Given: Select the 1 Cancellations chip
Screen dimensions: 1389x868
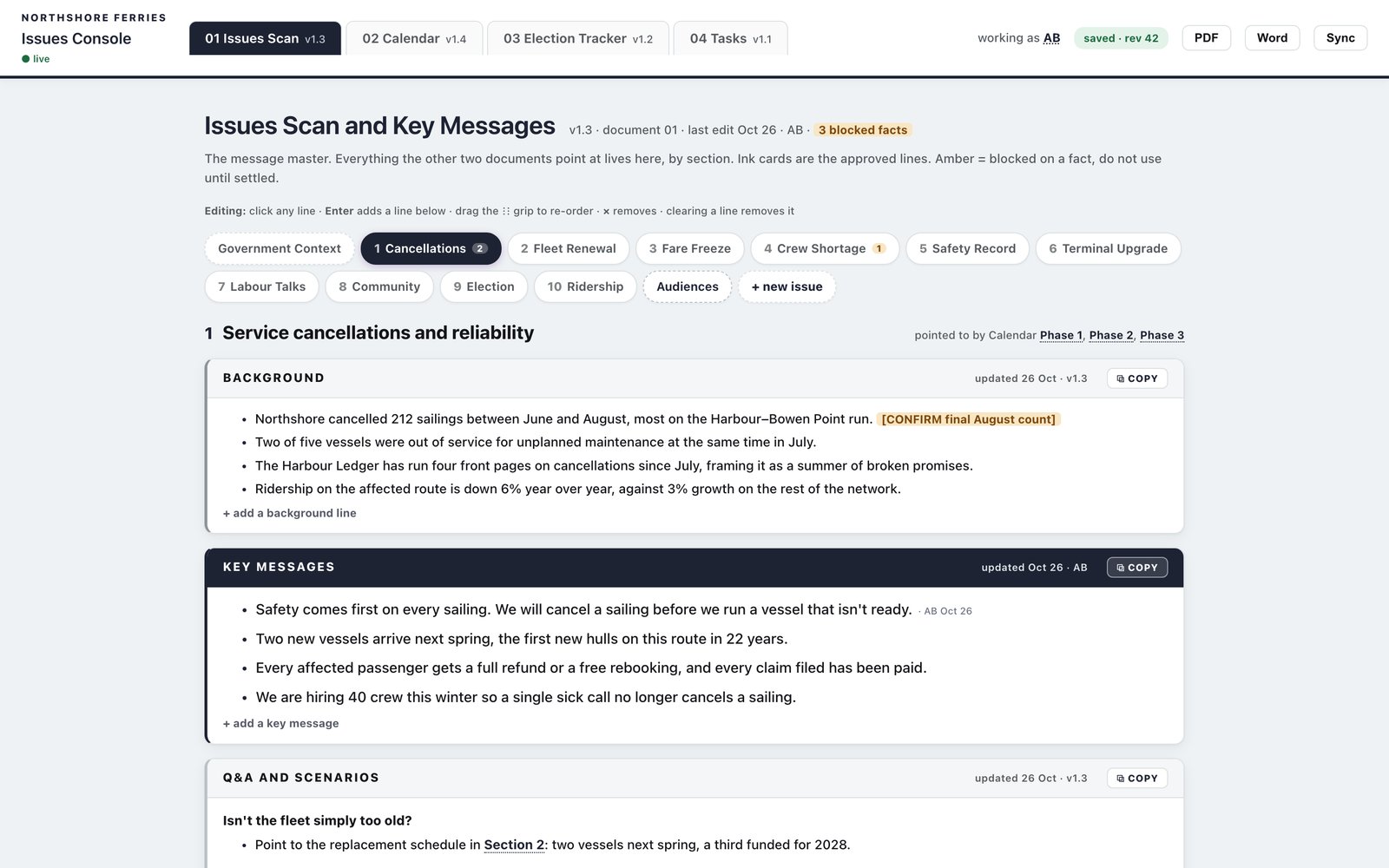Looking at the screenshot, I should click(431, 248).
